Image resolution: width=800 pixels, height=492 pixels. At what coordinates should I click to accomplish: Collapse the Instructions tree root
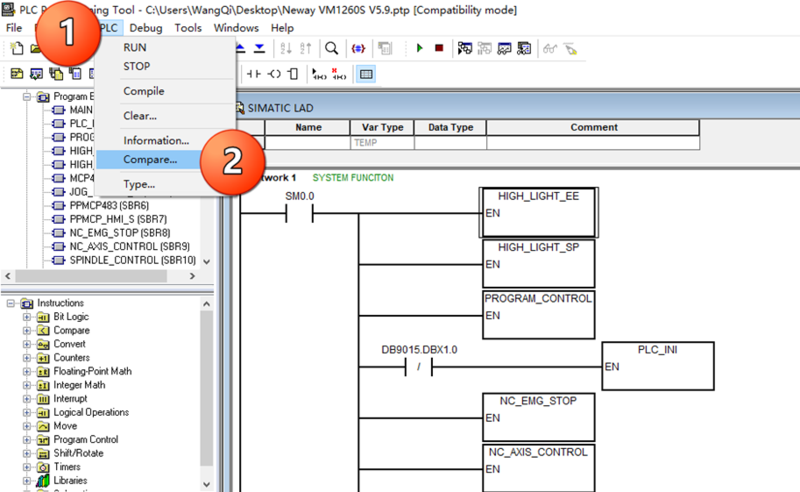10,303
